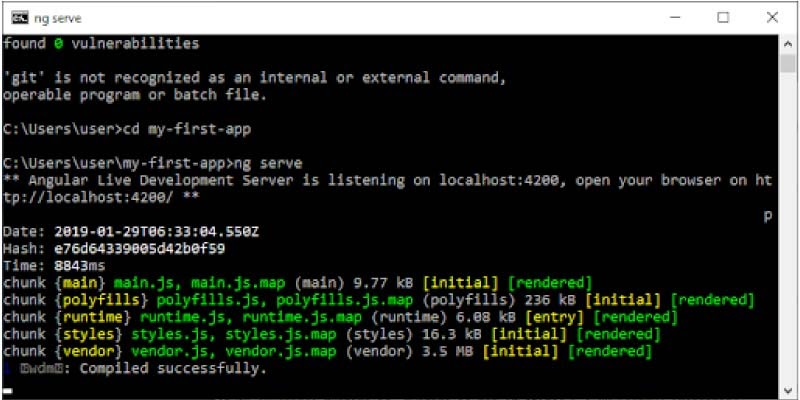Click the 'cd my-first-app' command line

coord(127,130)
